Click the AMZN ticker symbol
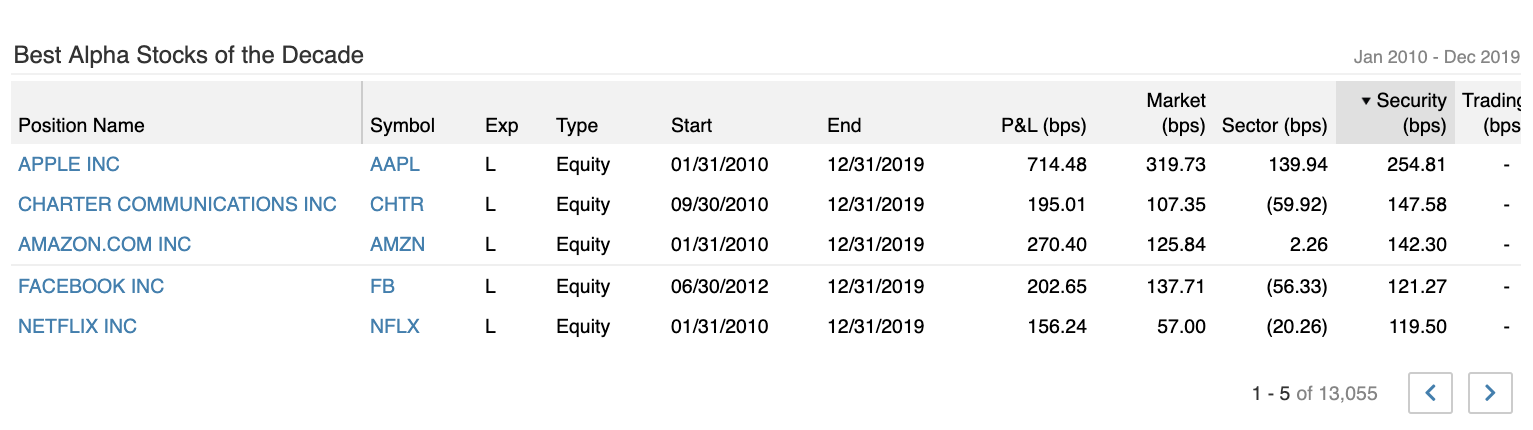 pos(397,244)
